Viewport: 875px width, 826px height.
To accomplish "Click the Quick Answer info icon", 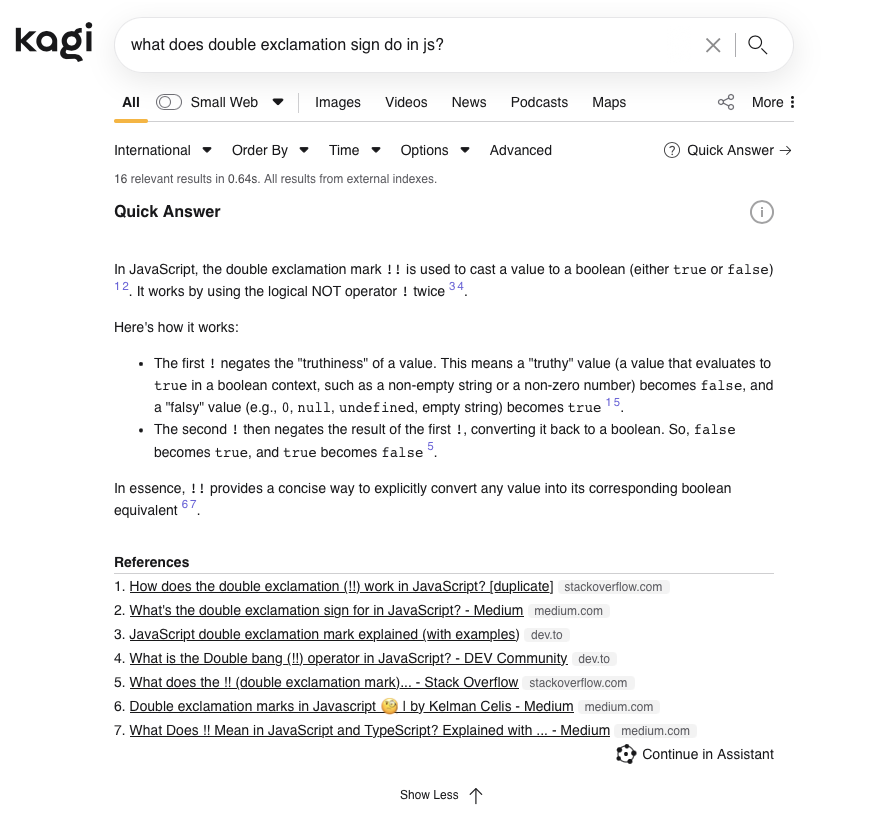I will [x=762, y=212].
